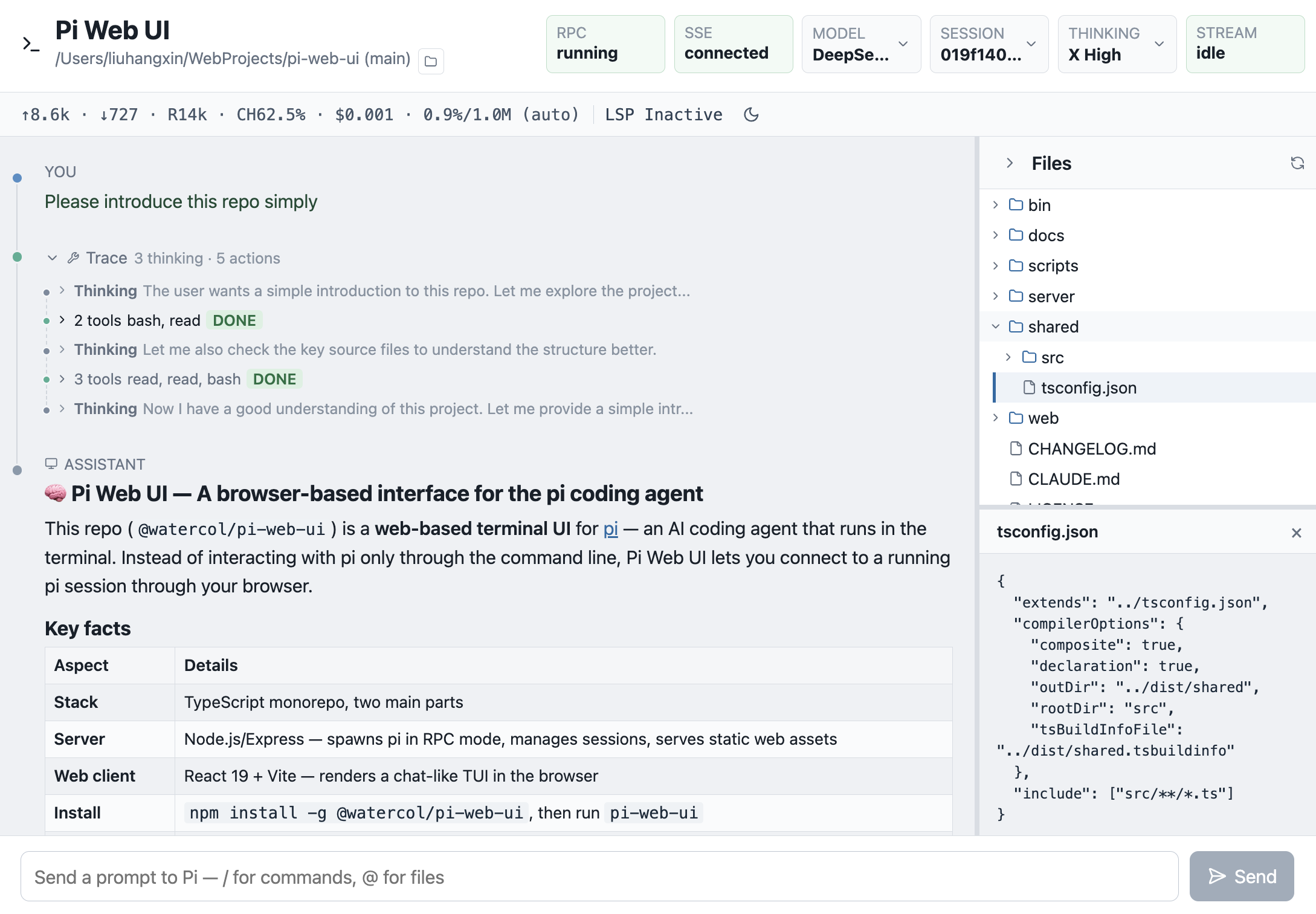Click the monitor icon beside ASSISTANT
This screenshot has height=914, width=1316.
(51, 464)
